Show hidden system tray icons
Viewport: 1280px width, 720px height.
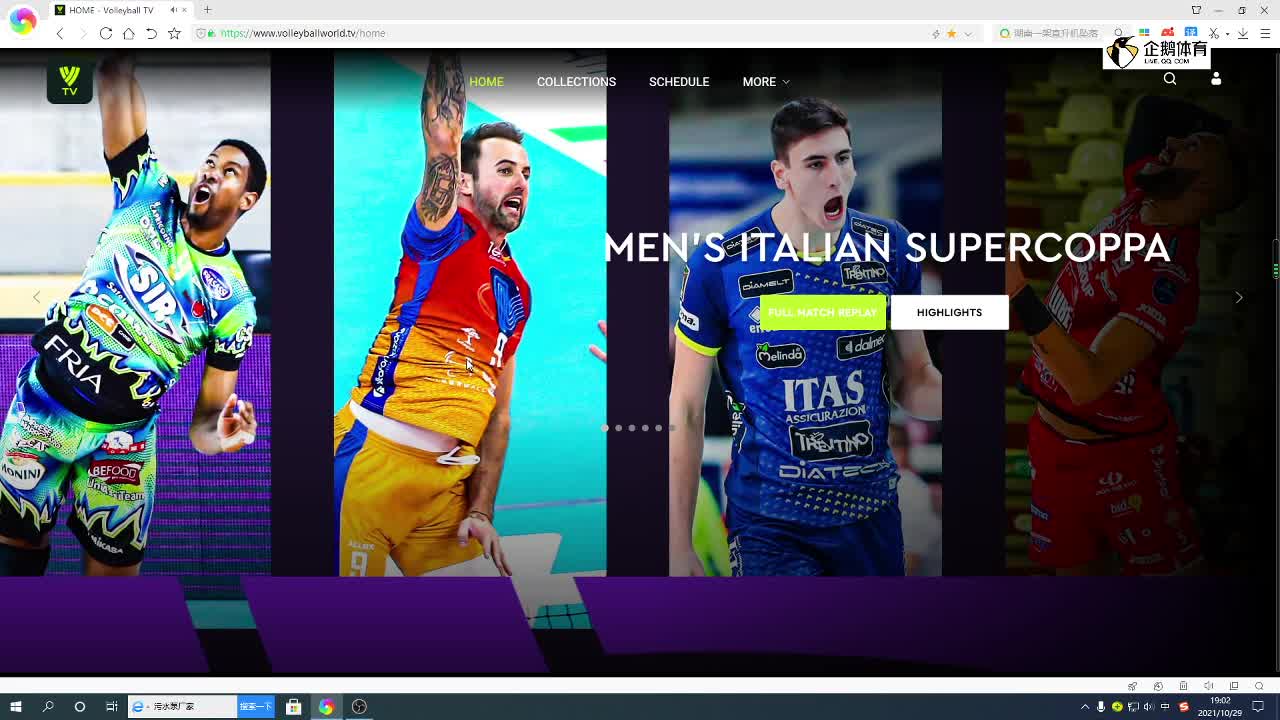[1085, 706]
